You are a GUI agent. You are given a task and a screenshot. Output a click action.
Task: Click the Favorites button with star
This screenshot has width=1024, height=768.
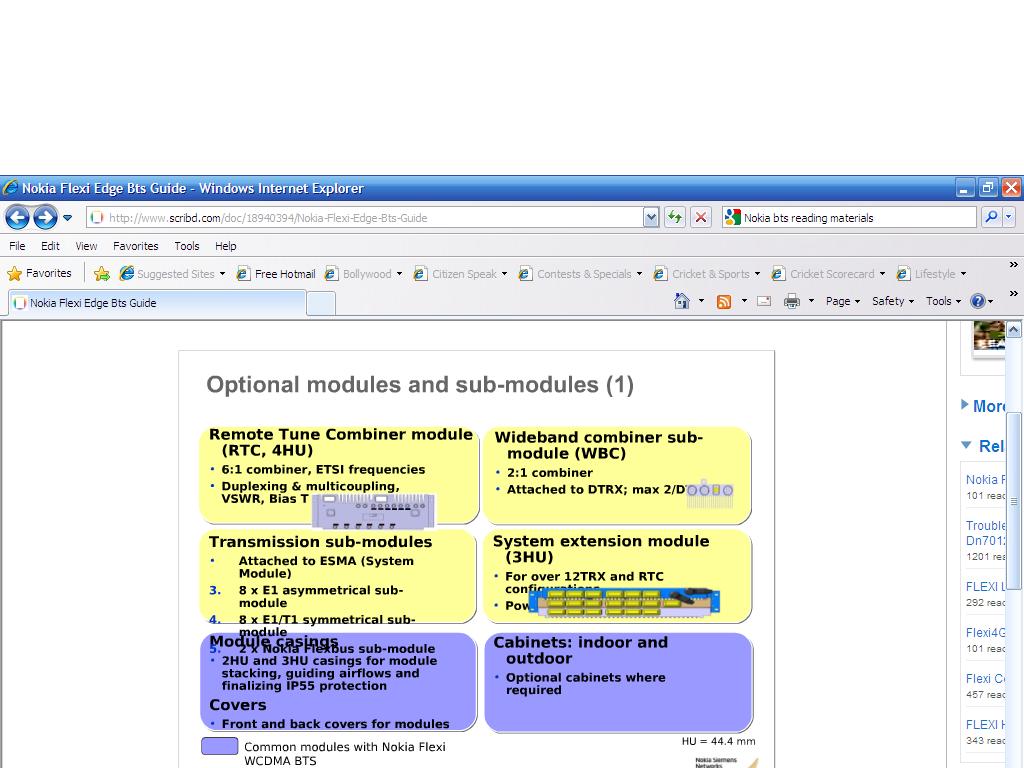40,273
